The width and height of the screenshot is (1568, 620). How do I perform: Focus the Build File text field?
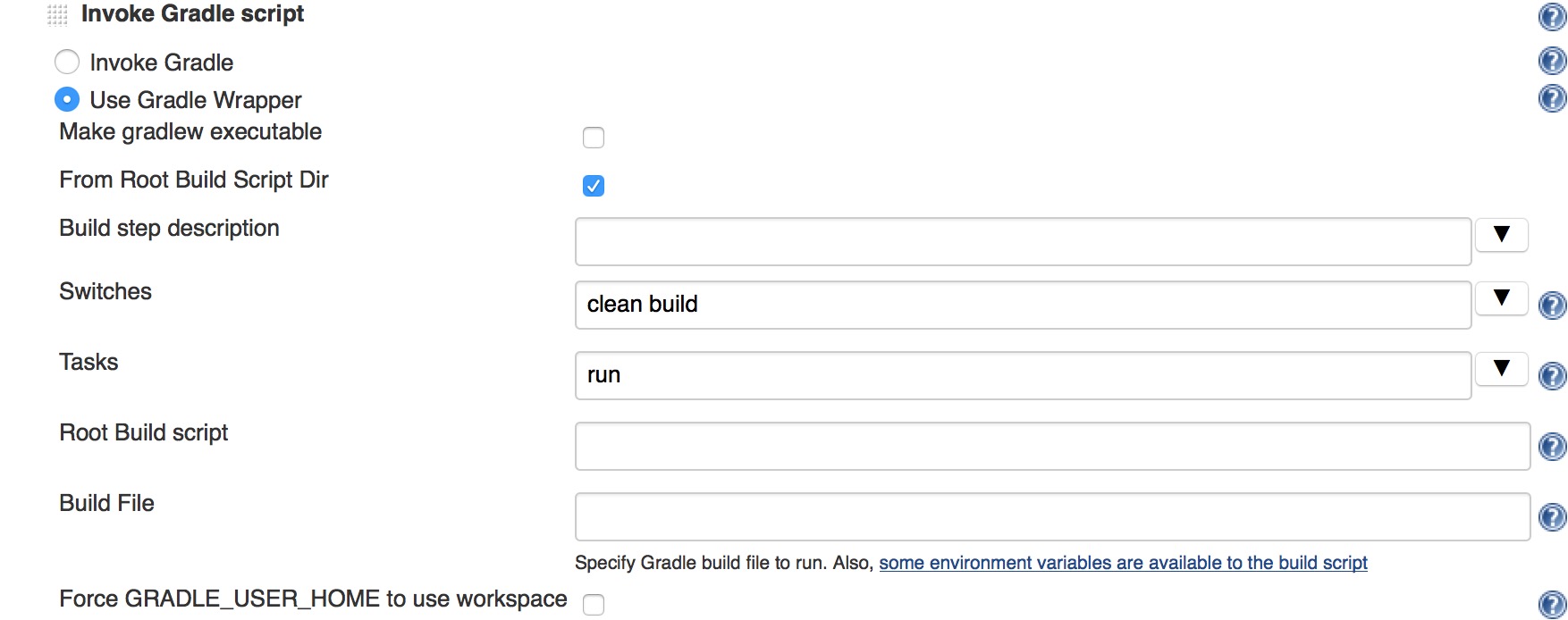point(1052,517)
